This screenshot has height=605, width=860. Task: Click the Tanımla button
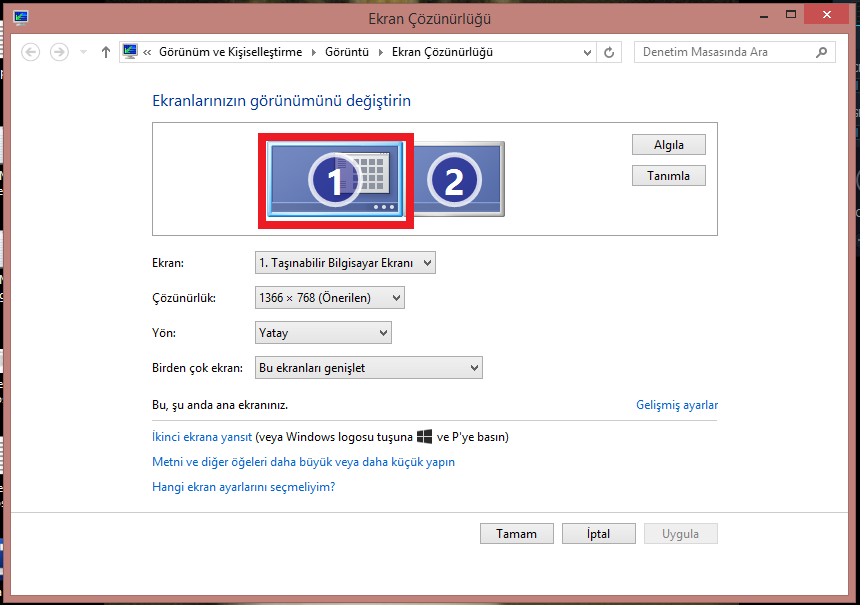(669, 176)
